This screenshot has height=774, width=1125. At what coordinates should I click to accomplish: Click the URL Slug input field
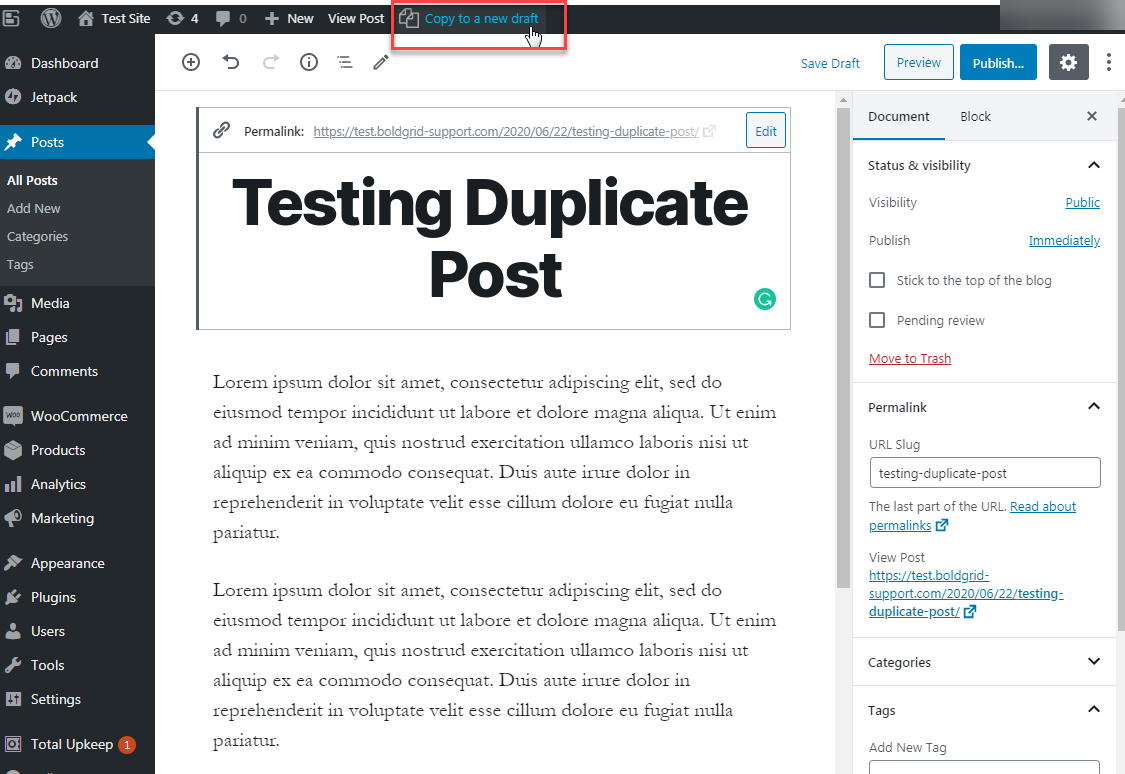point(984,472)
